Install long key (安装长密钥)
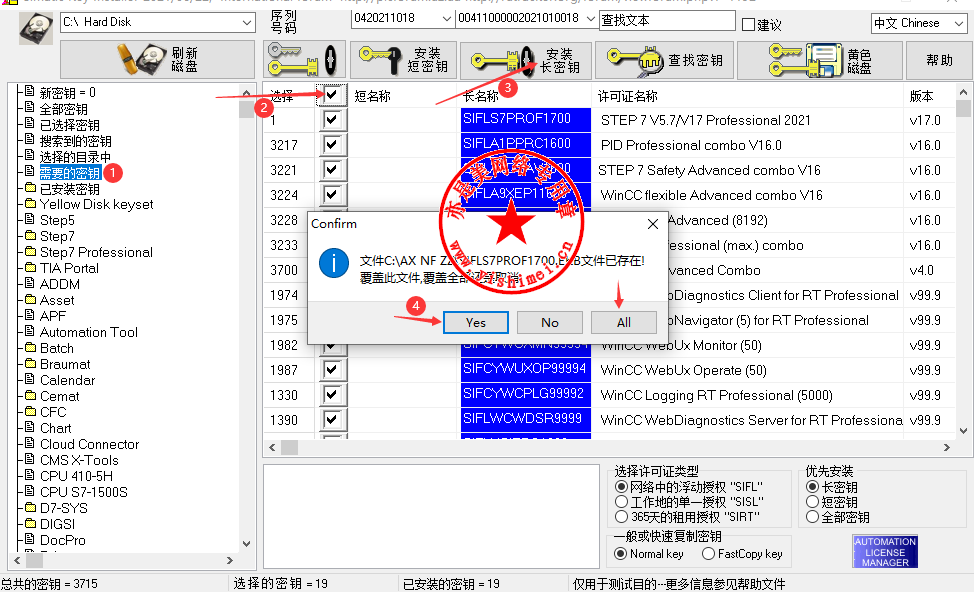Screen dimensions: 974x592 pos(526,60)
